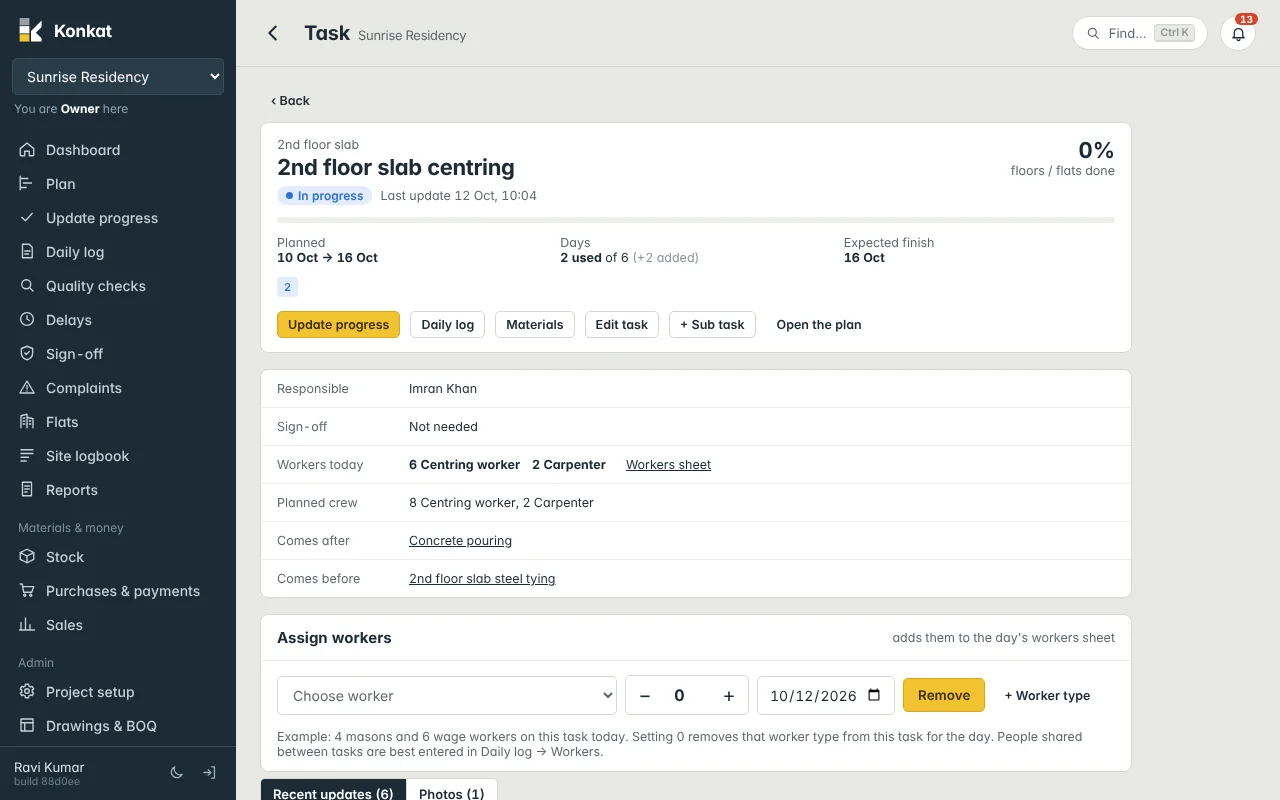
Task: Open Sign-off in sidebar
Action: 118,354
